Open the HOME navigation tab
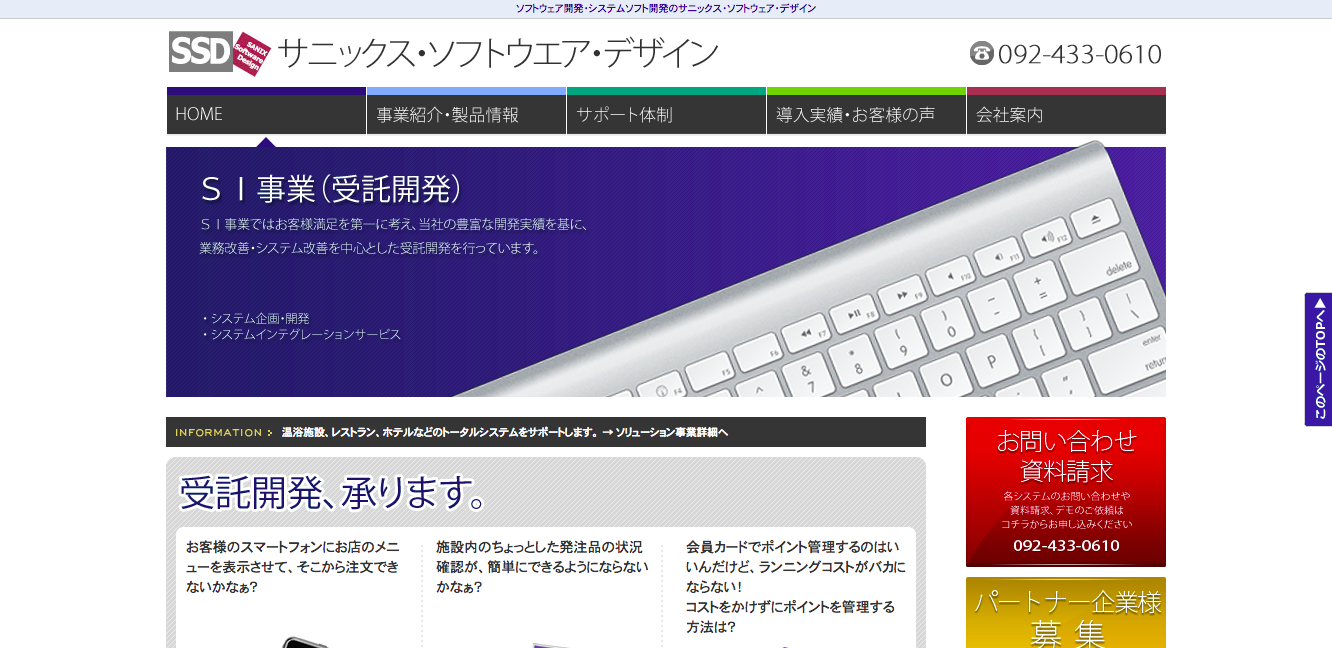1332x648 pixels. click(x=266, y=114)
